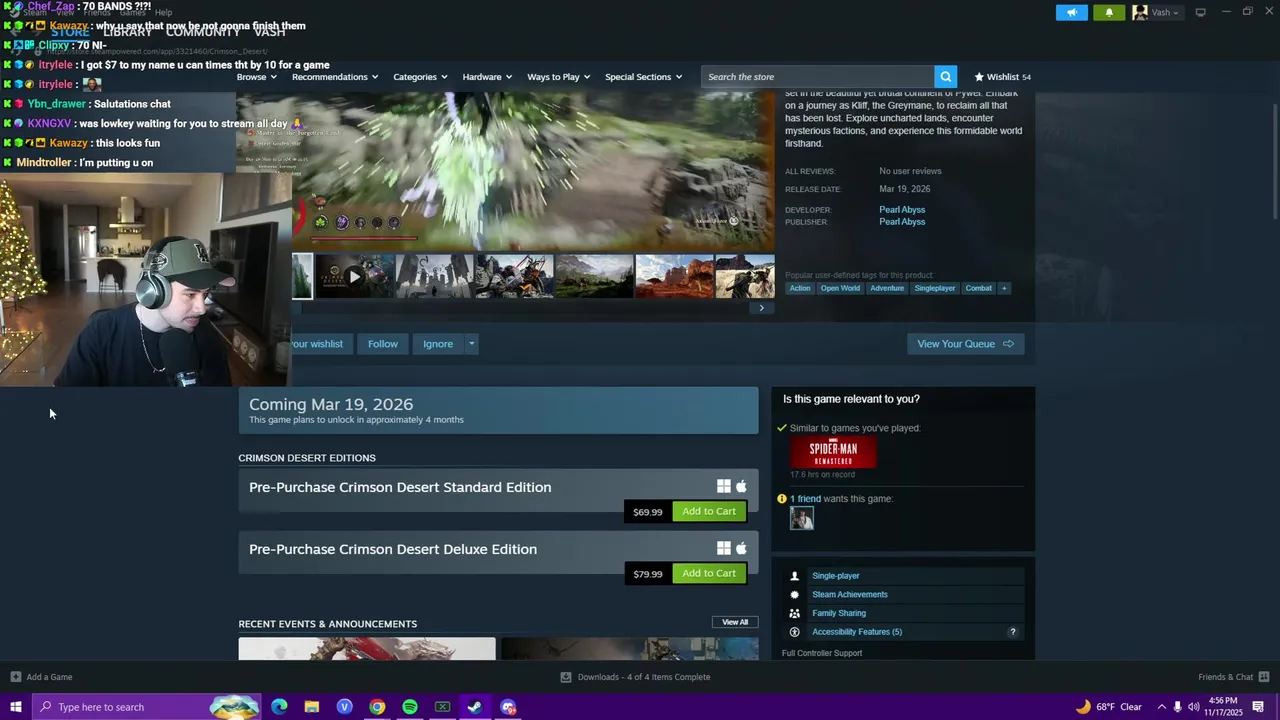Open the Special Sections dropdown
The width and height of the screenshot is (1280, 720).
tap(643, 77)
